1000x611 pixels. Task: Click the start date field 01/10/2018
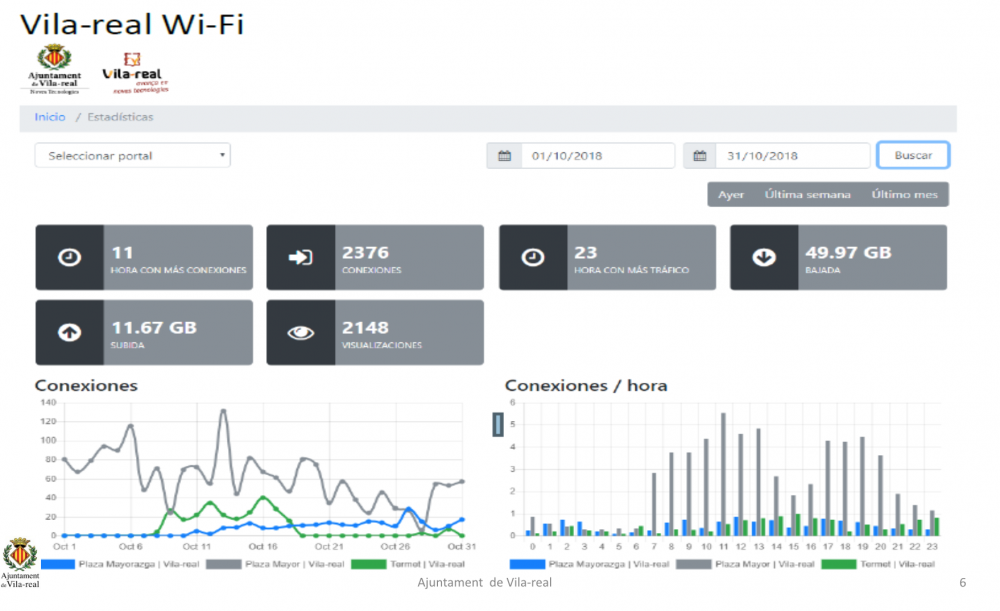click(x=597, y=156)
